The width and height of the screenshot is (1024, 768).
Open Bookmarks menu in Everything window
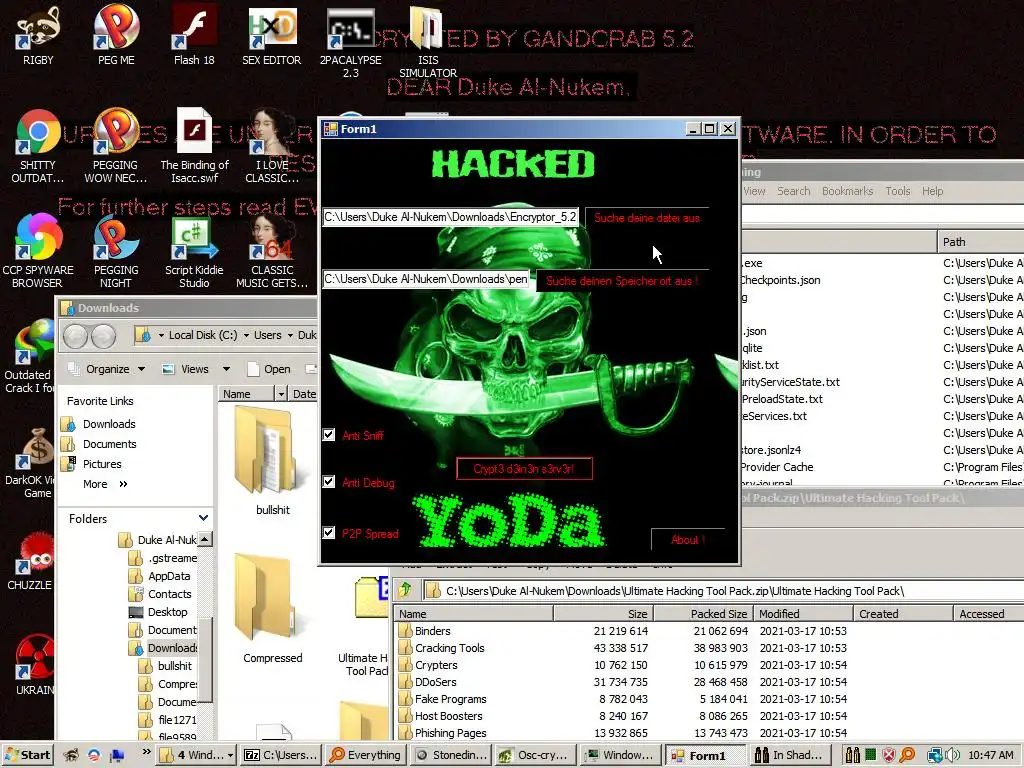point(847,191)
